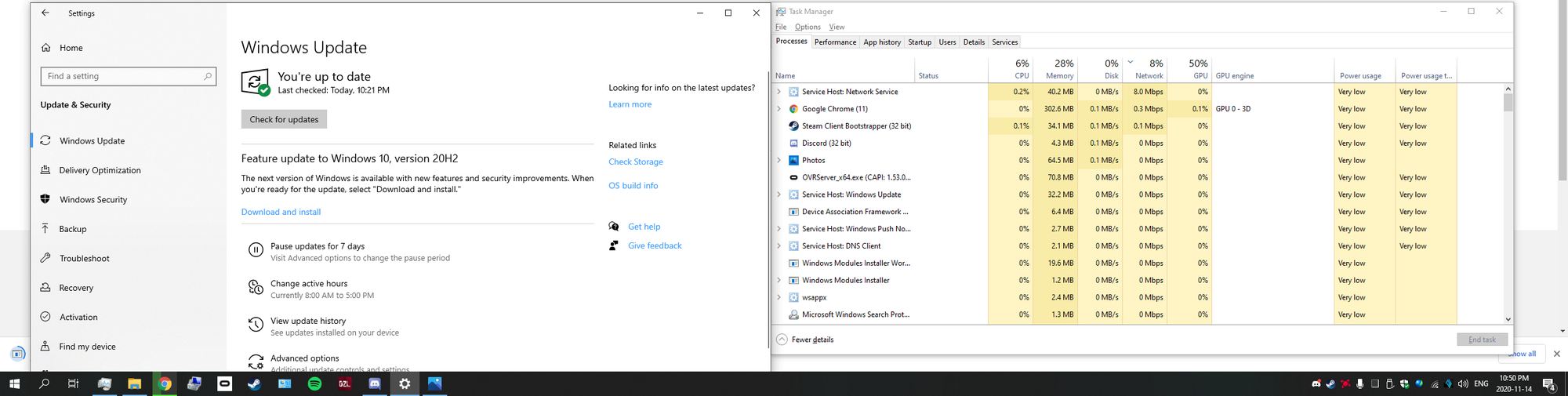1568x396 pixels.
Task: Expand the wsappx process row
Action: tap(779, 298)
